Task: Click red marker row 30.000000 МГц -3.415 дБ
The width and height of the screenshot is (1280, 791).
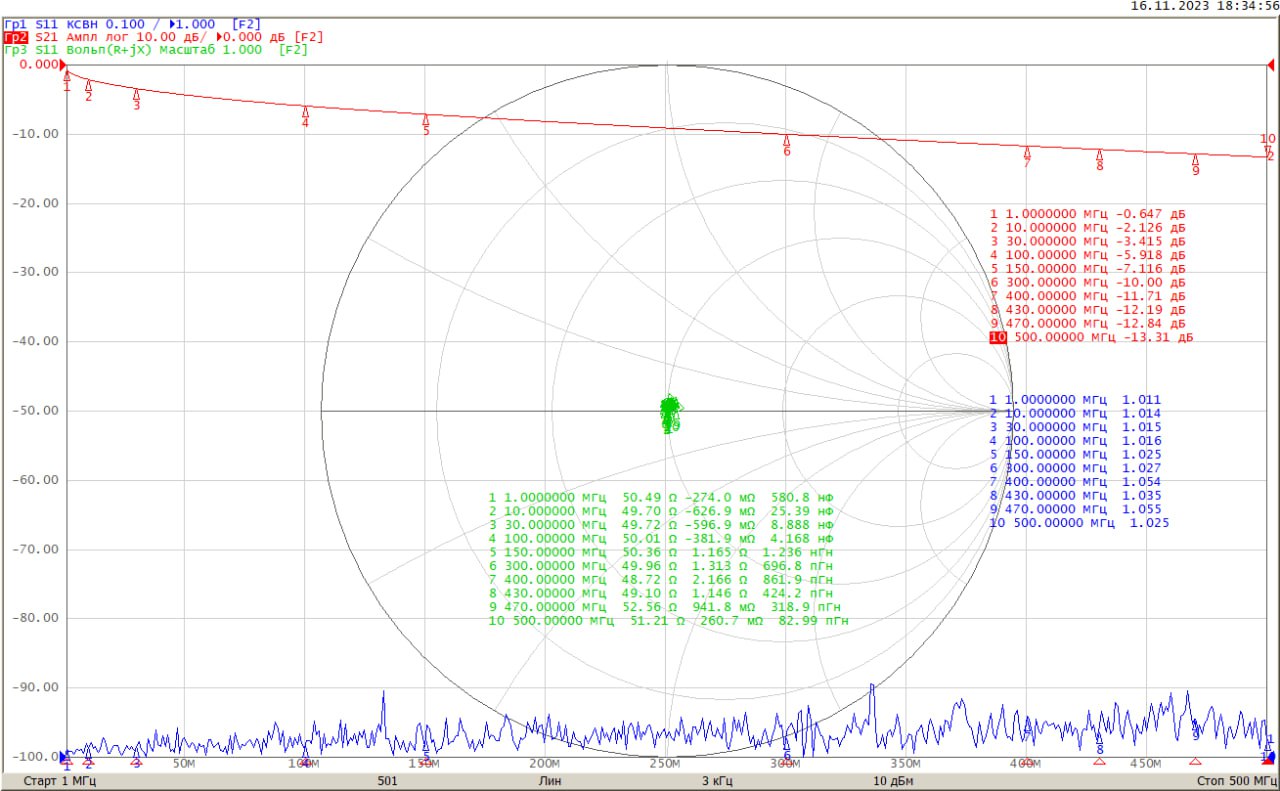Action: click(x=1088, y=242)
